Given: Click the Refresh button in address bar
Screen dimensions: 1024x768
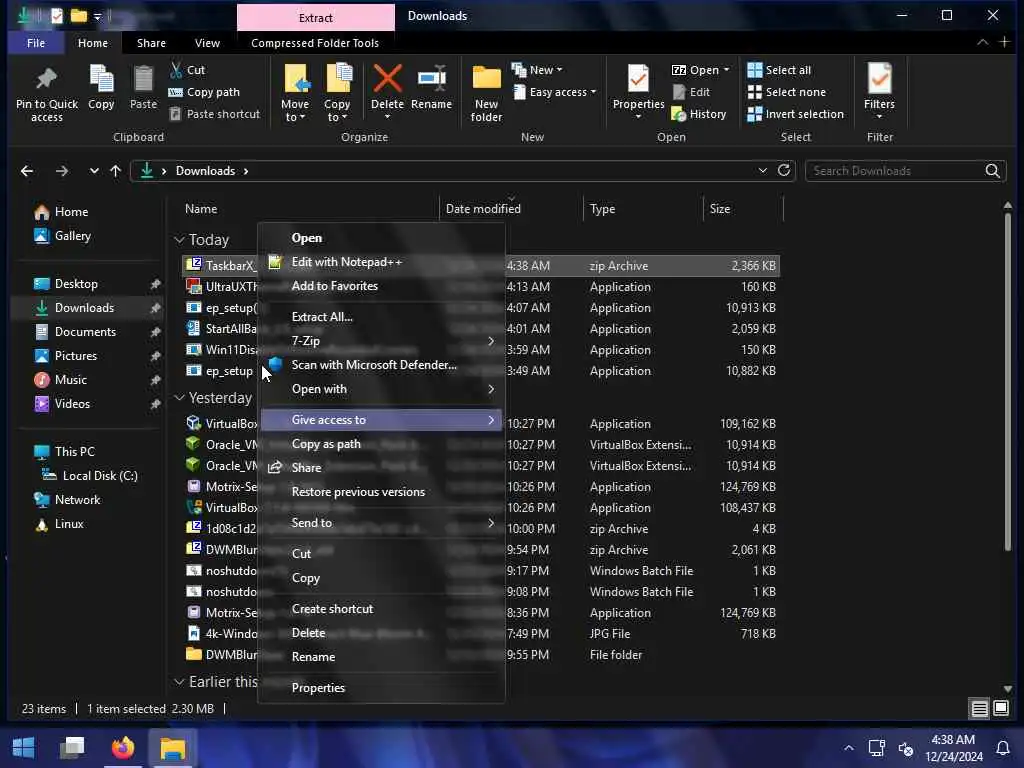Looking at the screenshot, I should 784,170.
